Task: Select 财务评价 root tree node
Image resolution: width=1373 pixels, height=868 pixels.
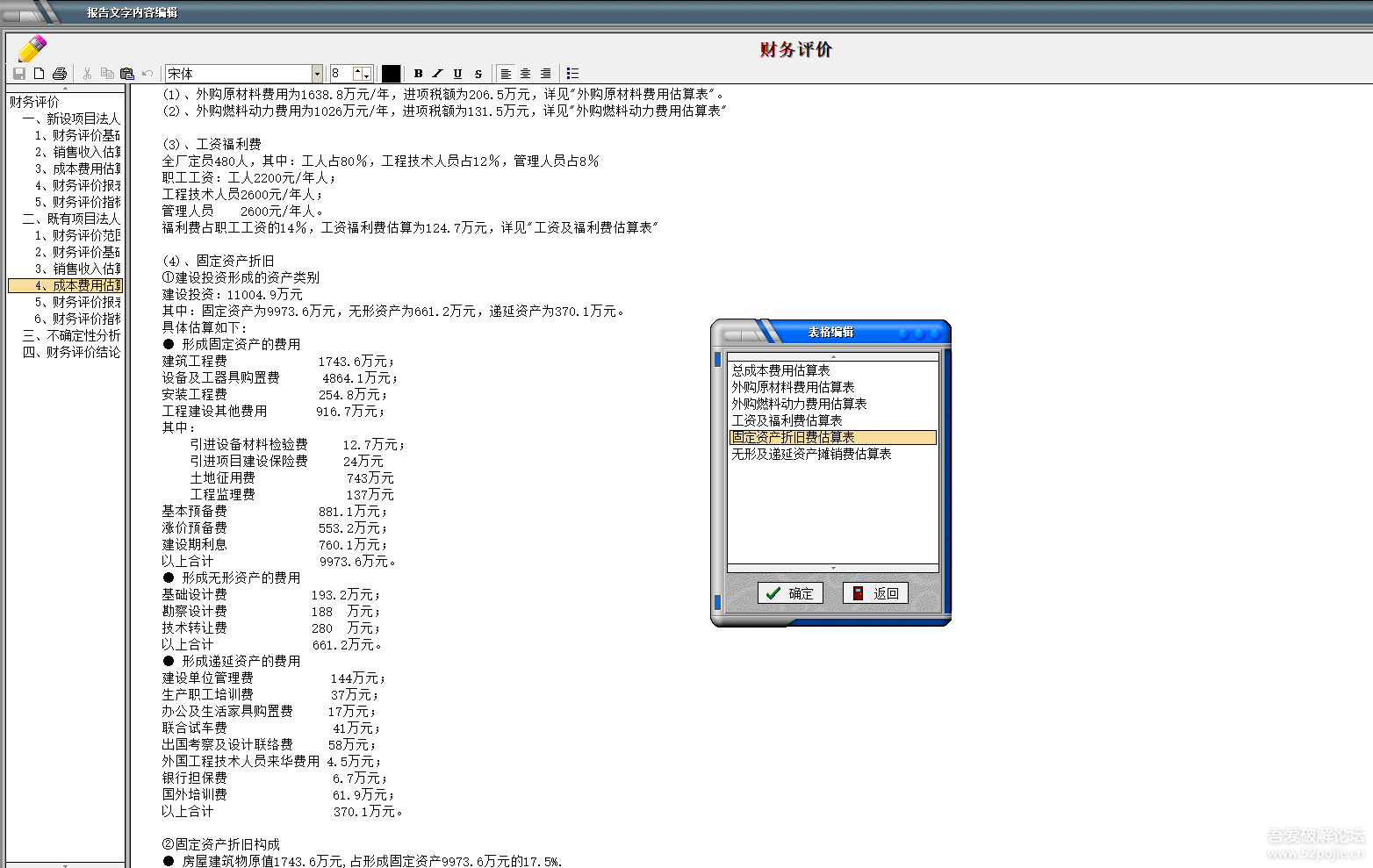Action: pyautogui.click(x=35, y=102)
